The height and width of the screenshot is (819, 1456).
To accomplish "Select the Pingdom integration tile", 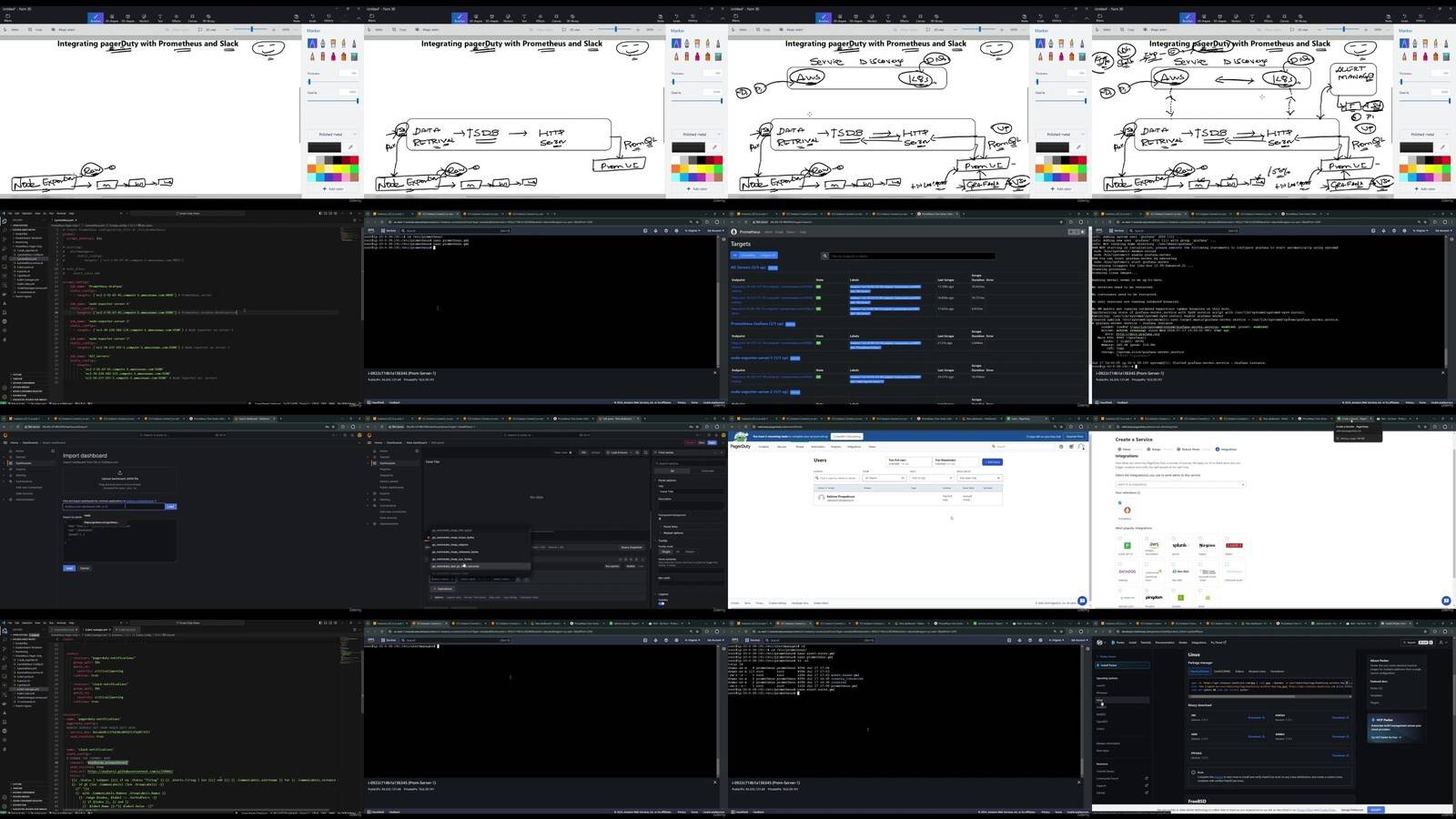I will click(1154, 598).
